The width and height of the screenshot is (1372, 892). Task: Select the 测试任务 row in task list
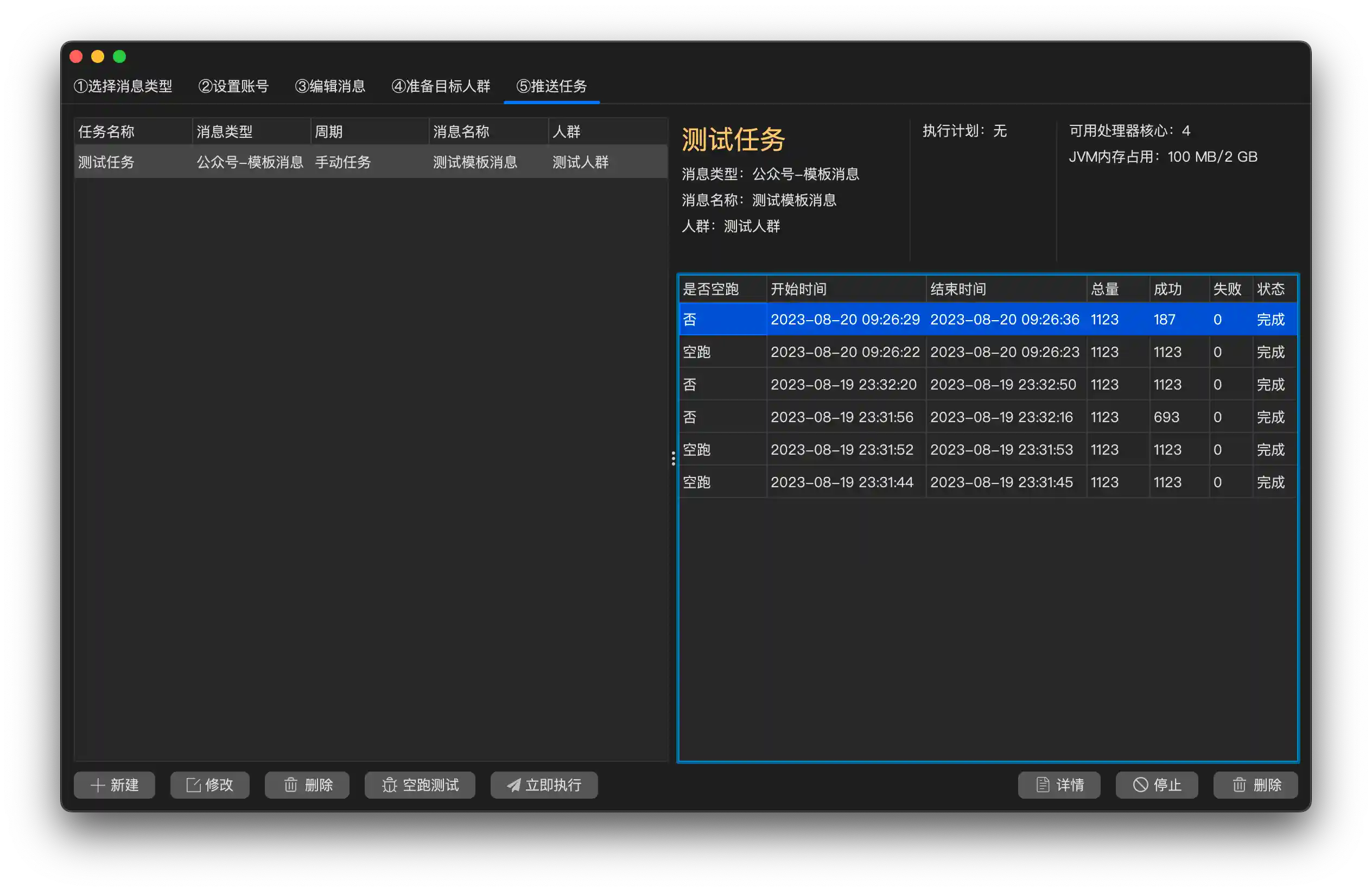[370, 162]
